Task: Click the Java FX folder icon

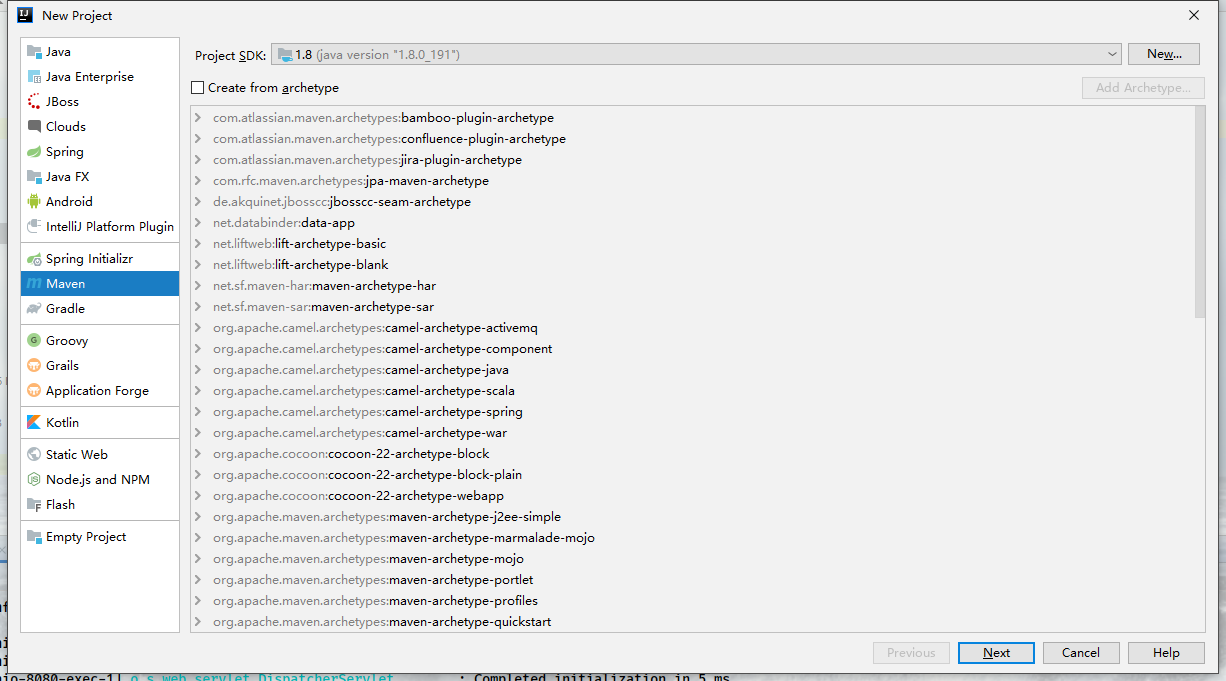Action: [x=34, y=177]
